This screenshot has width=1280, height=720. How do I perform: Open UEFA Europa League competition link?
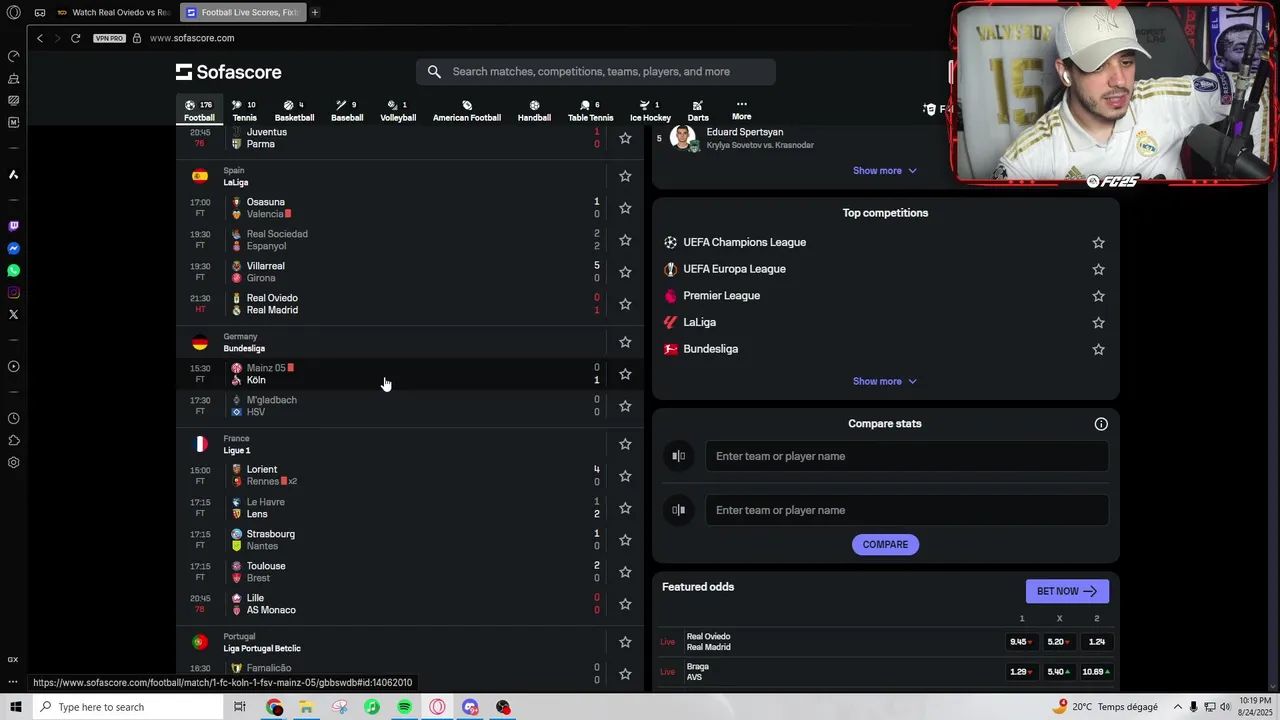click(734, 269)
